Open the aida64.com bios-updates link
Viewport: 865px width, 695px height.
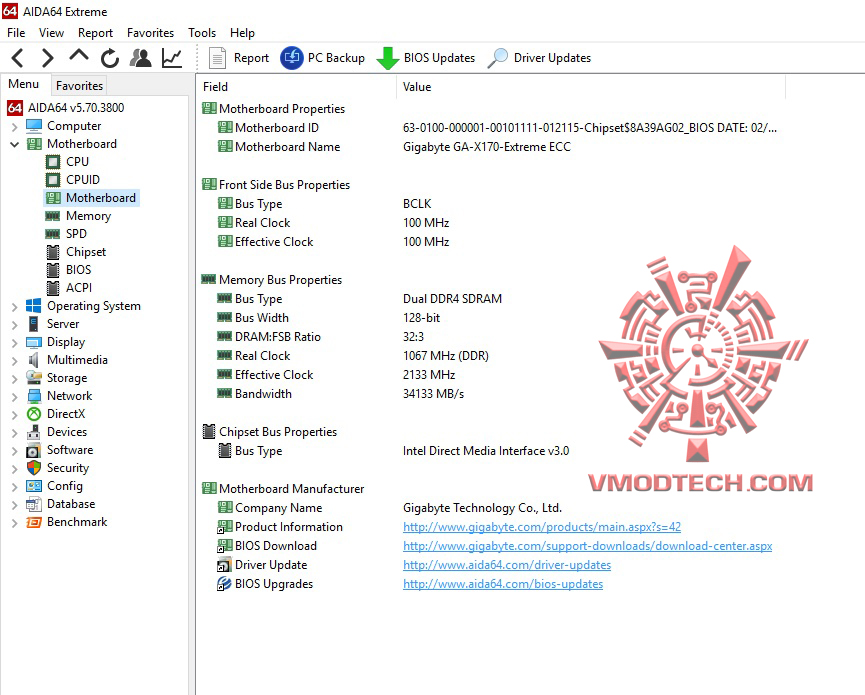503,584
